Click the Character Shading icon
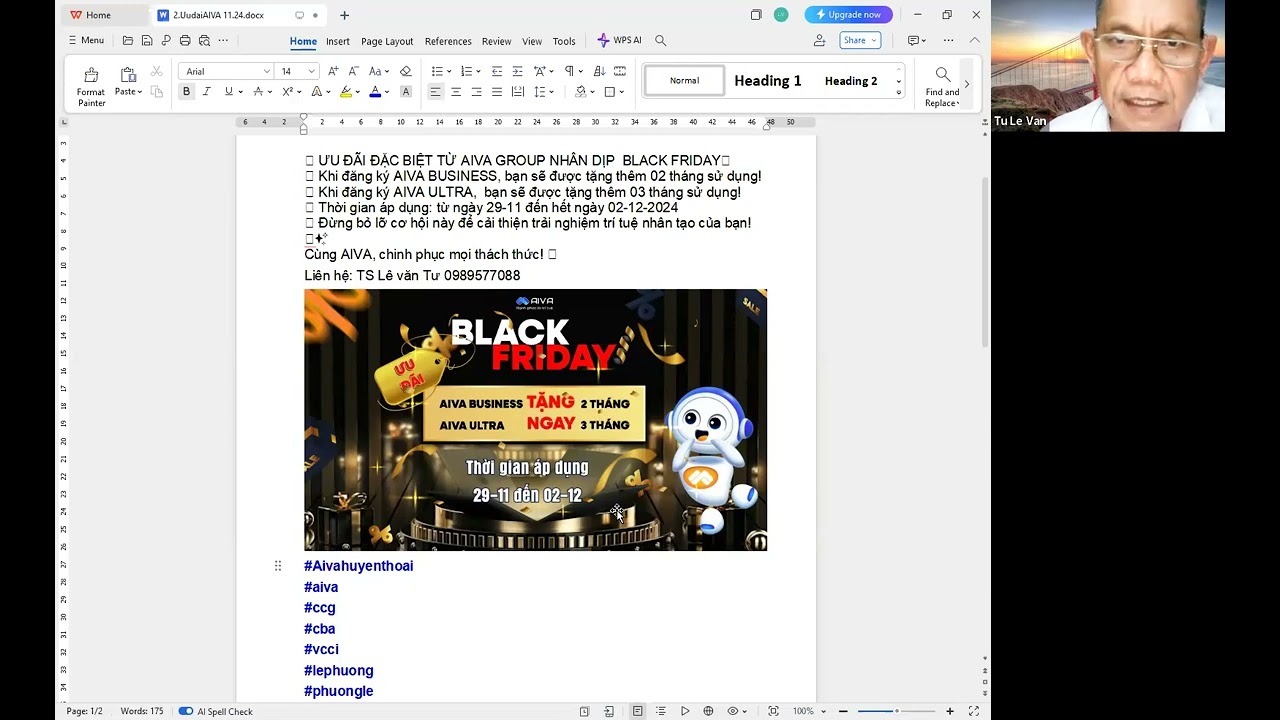The height and width of the screenshot is (720, 1280). coord(405,92)
